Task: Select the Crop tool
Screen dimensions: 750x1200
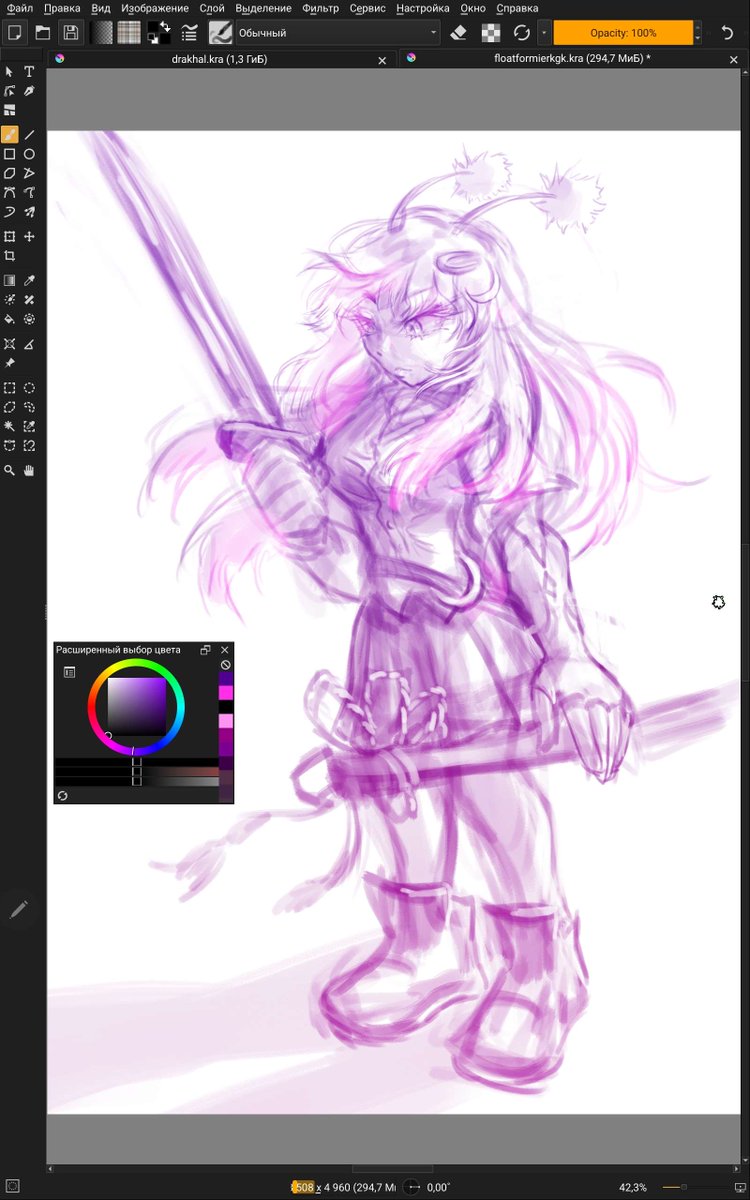Action: click(9, 256)
